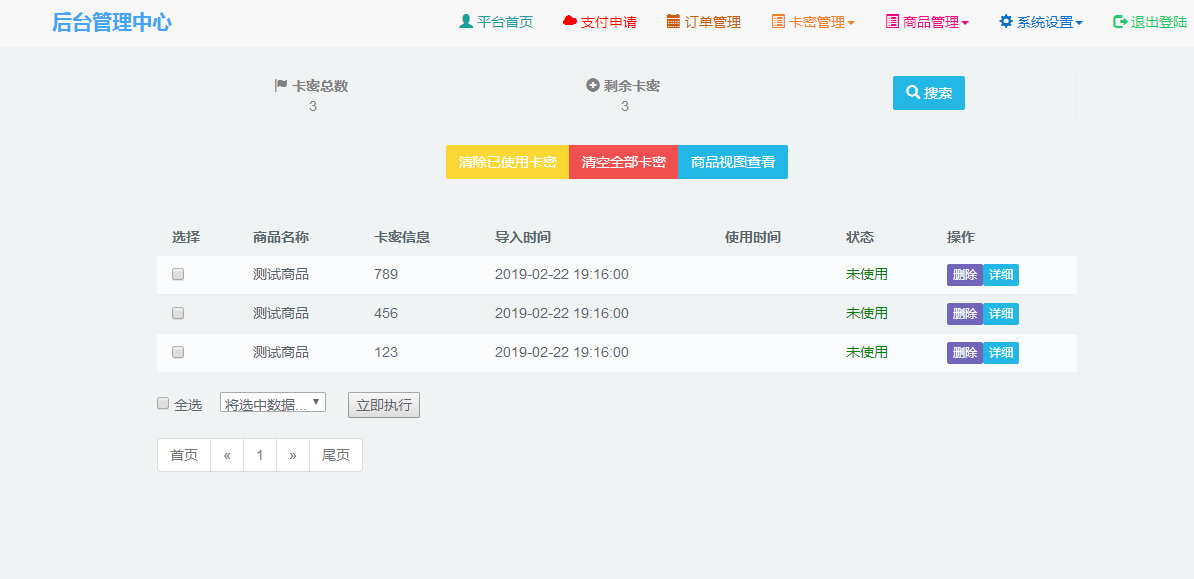
Task: Enable the 全选 select-all checkbox
Action: click(162, 402)
